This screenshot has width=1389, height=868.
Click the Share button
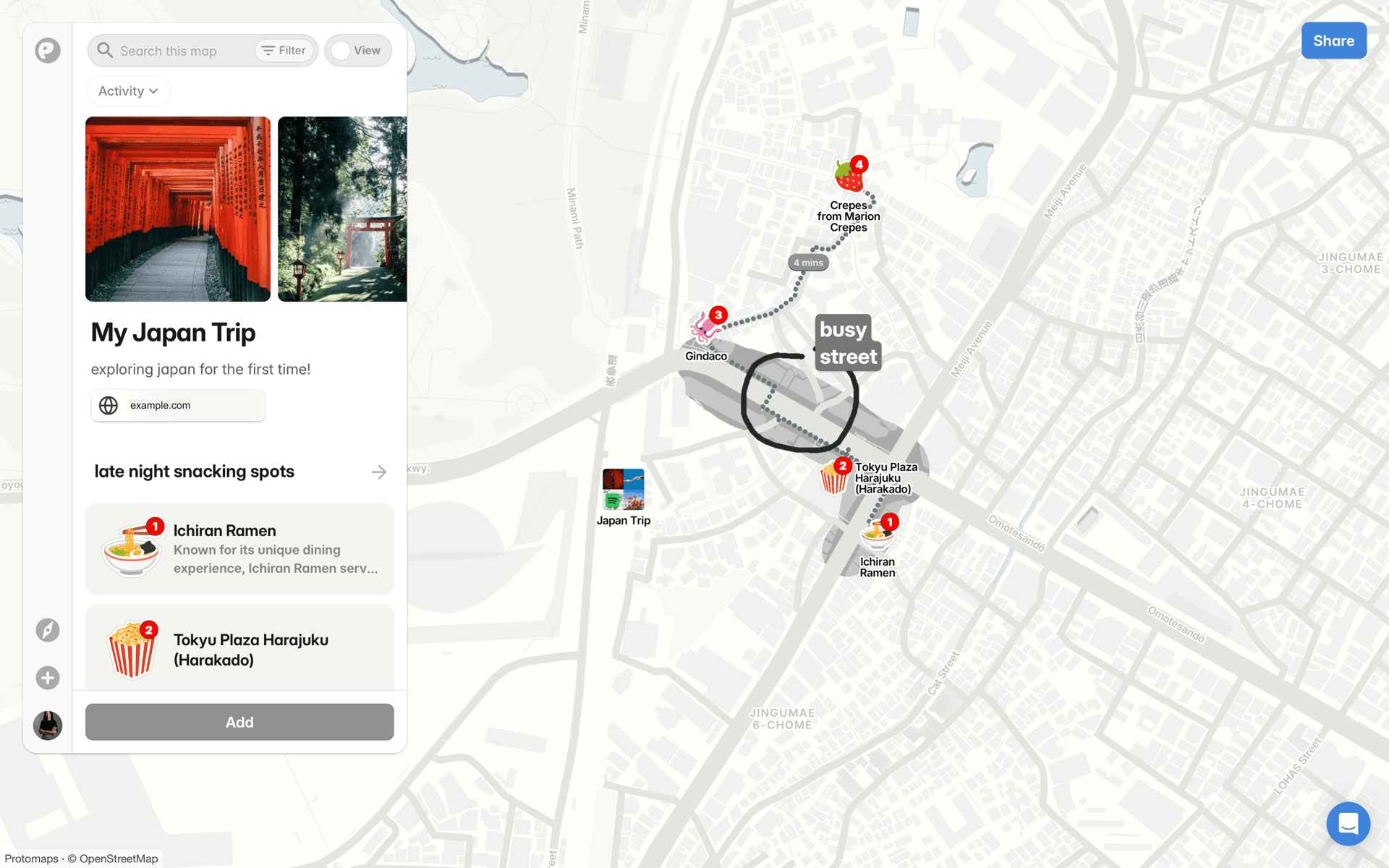[x=1333, y=41]
